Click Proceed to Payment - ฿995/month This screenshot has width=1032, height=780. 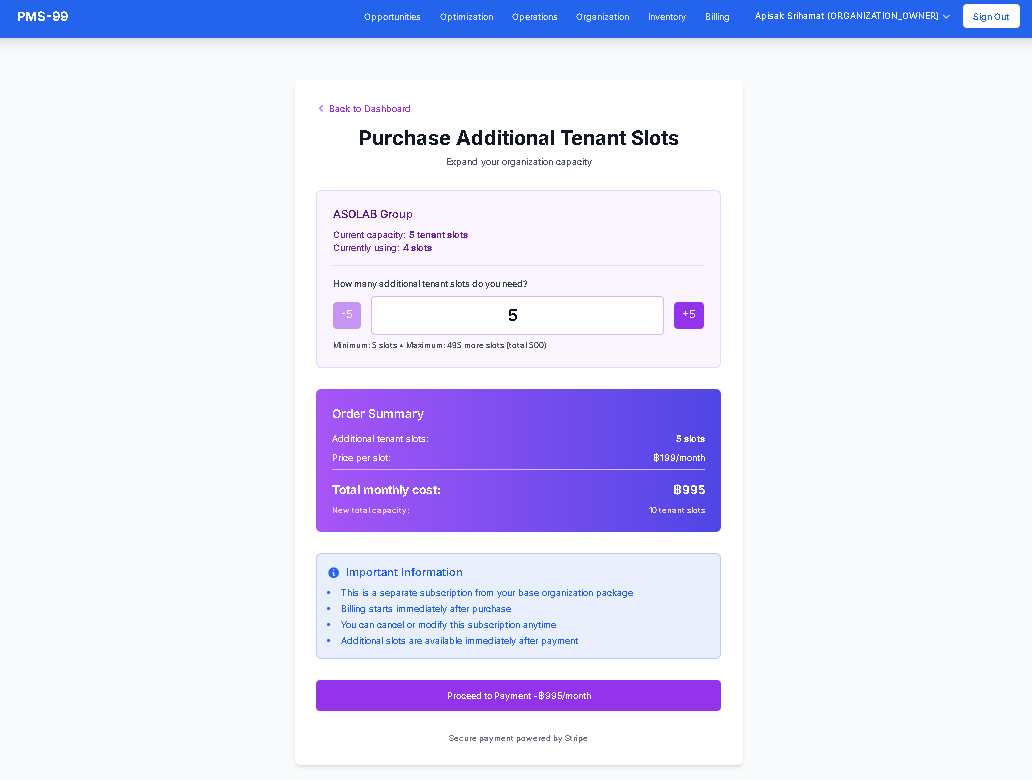click(517, 695)
